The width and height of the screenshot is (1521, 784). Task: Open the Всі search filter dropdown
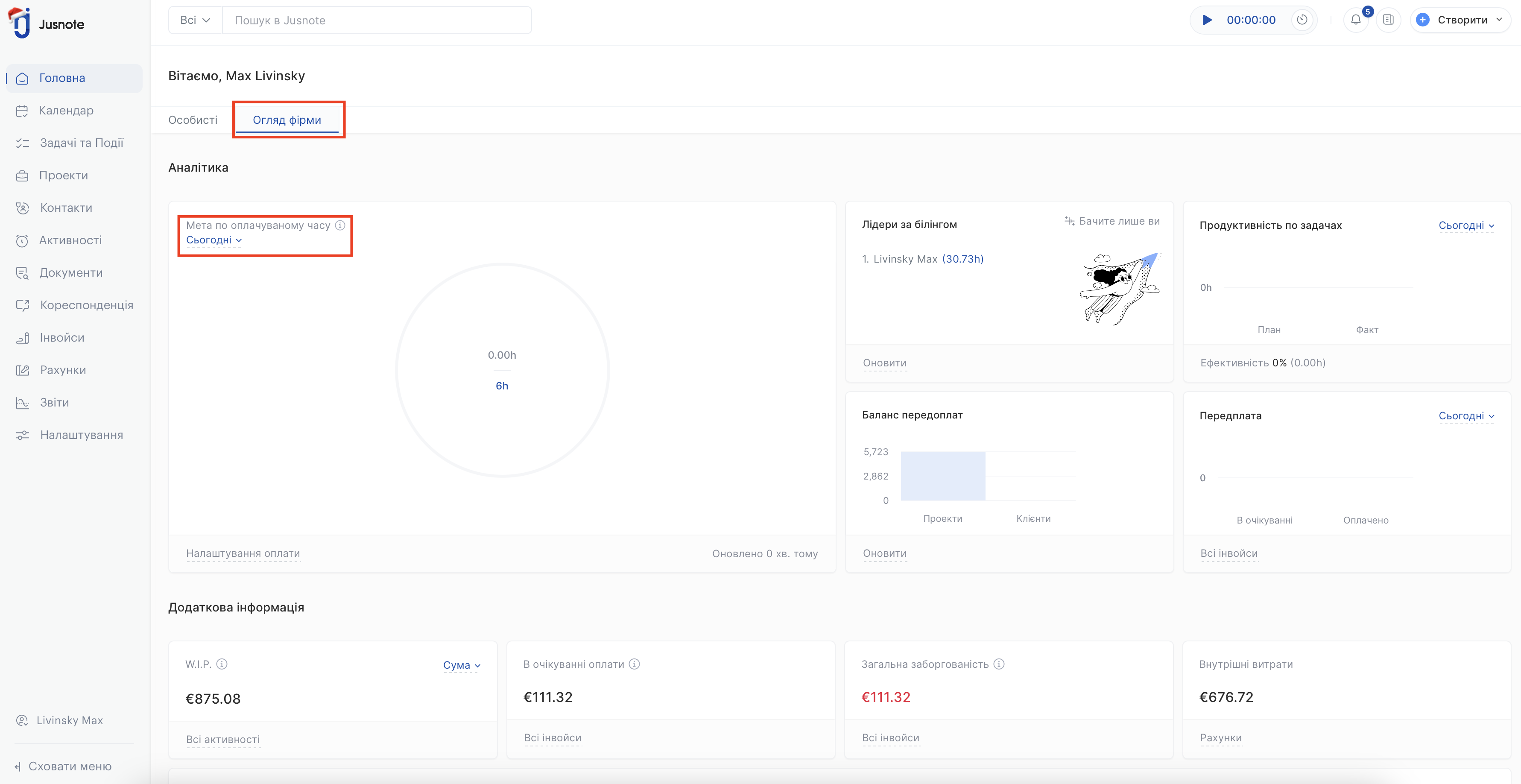pyautogui.click(x=195, y=20)
